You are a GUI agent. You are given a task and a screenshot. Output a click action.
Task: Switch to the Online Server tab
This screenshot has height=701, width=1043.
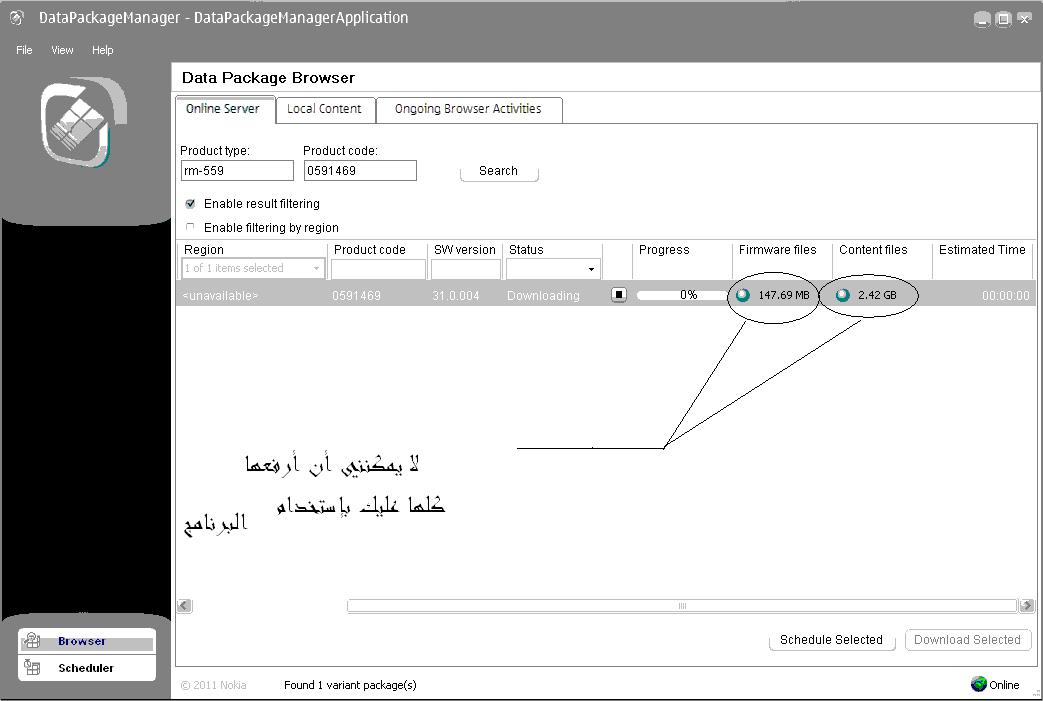pos(225,109)
